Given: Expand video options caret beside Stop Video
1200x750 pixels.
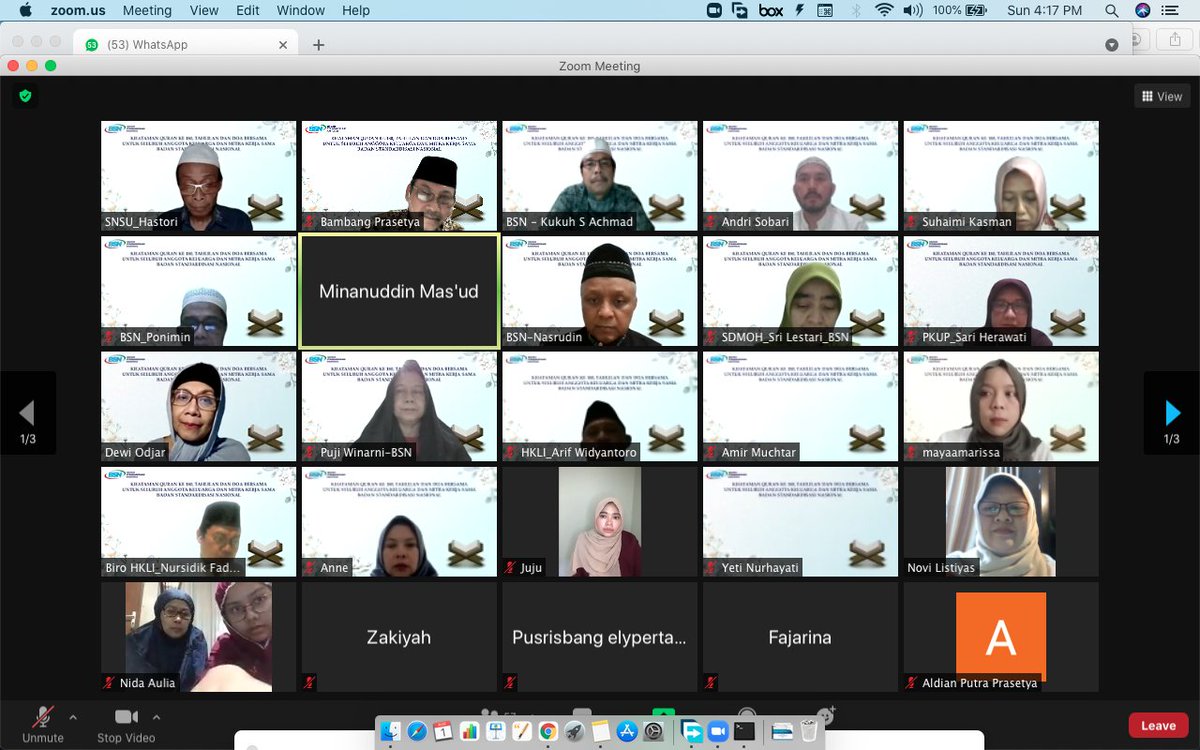Looking at the screenshot, I should tap(156, 717).
